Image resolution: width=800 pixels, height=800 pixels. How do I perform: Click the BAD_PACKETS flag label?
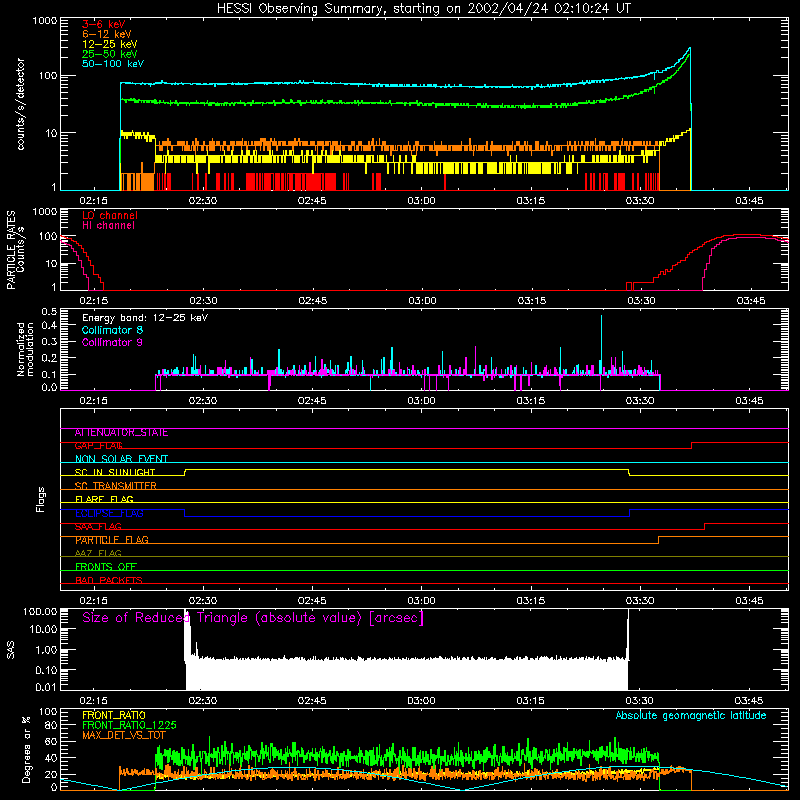click(x=109, y=580)
